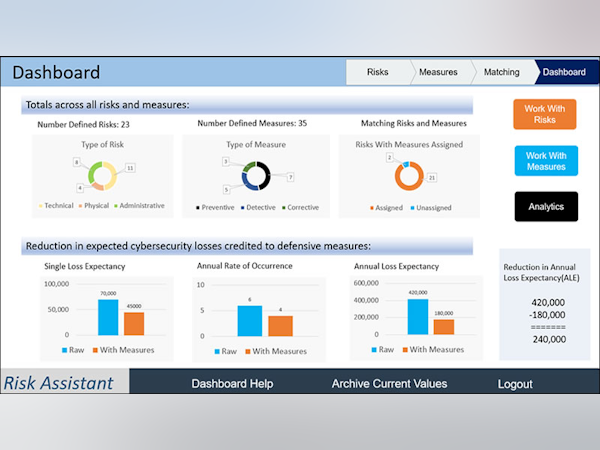Click the Raw bar labeled 6
This screenshot has height=450, width=600.
249,321
